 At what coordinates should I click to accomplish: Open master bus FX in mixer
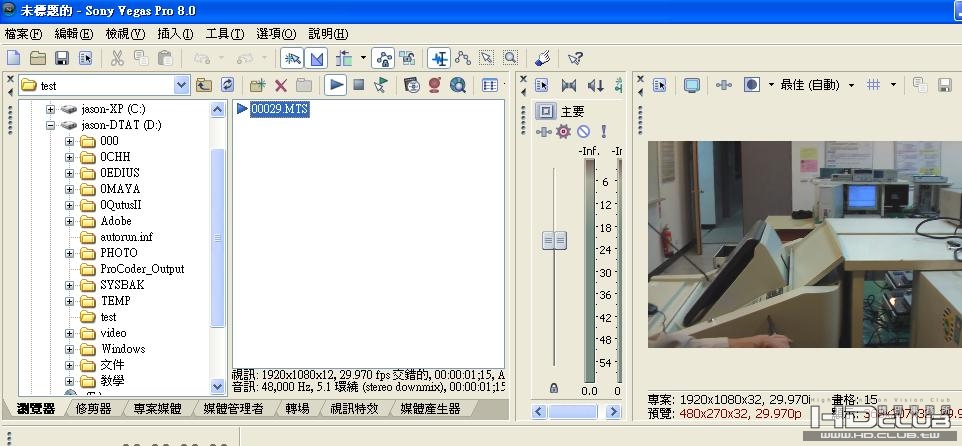coord(543,131)
